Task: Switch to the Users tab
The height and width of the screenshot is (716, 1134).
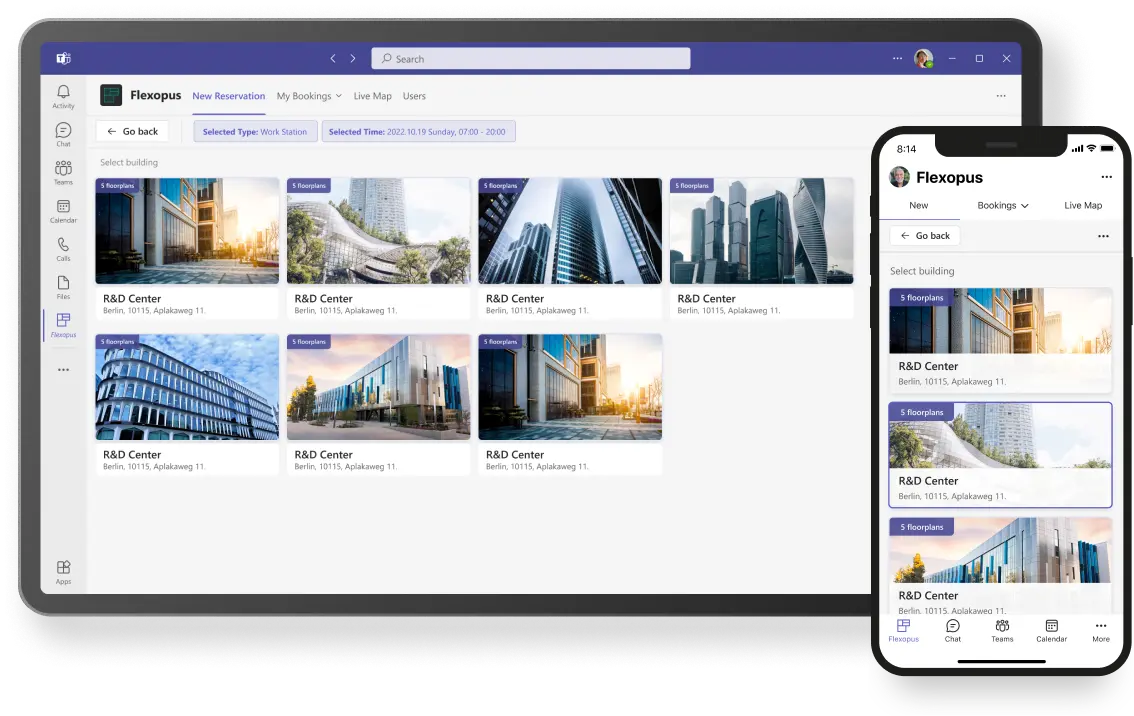Action: click(414, 96)
